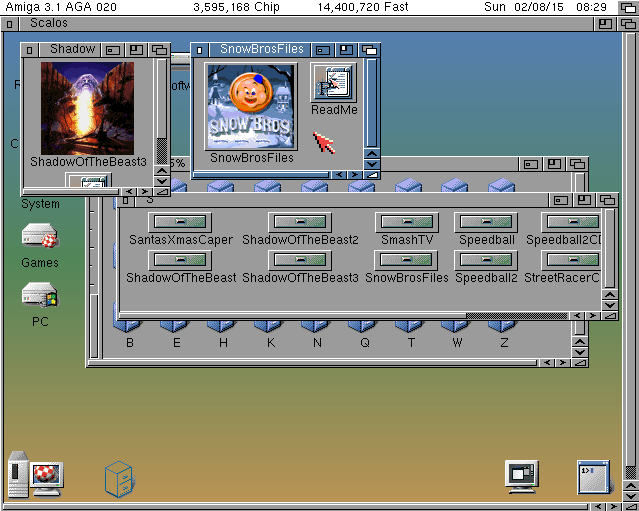Open the SnowBrosFiles game icon
The width and height of the screenshot is (639, 511).
tap(251, 107)
